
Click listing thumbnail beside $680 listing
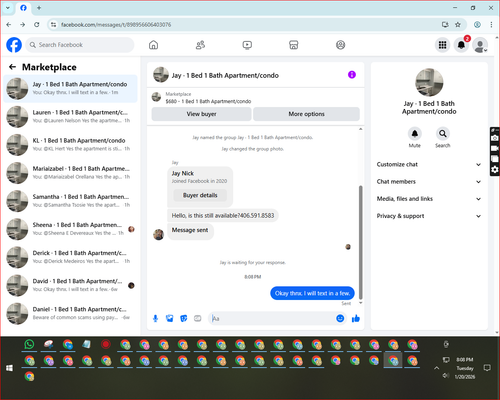point(156,97)
